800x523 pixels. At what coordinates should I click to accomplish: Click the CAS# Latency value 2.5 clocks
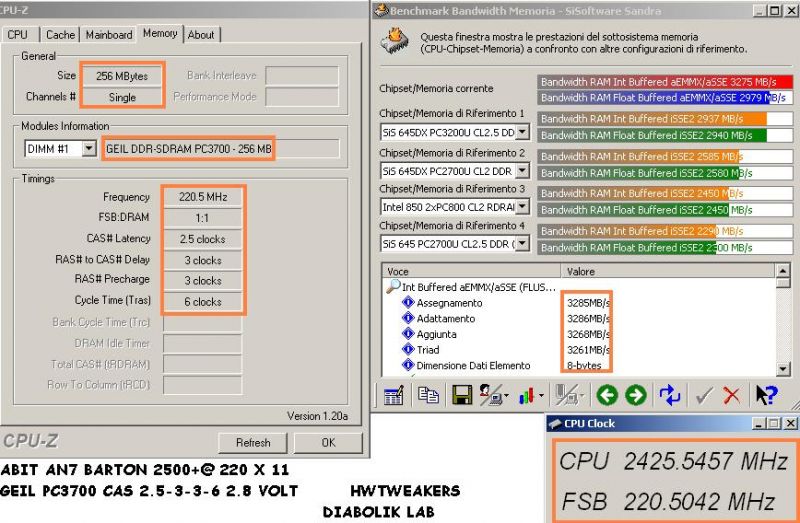click(x=203, y=239)
